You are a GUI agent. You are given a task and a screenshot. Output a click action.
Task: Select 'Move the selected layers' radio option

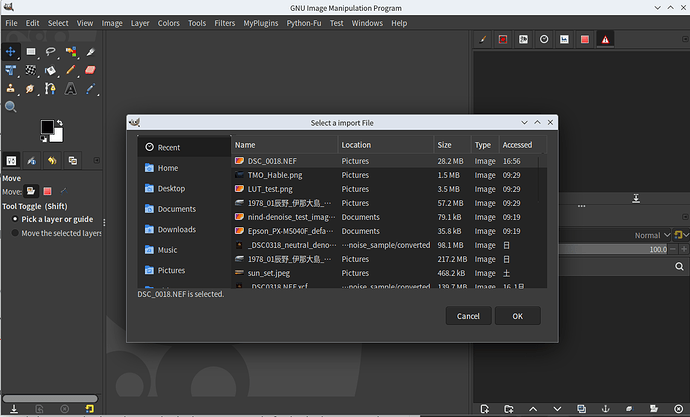[14, 233]
